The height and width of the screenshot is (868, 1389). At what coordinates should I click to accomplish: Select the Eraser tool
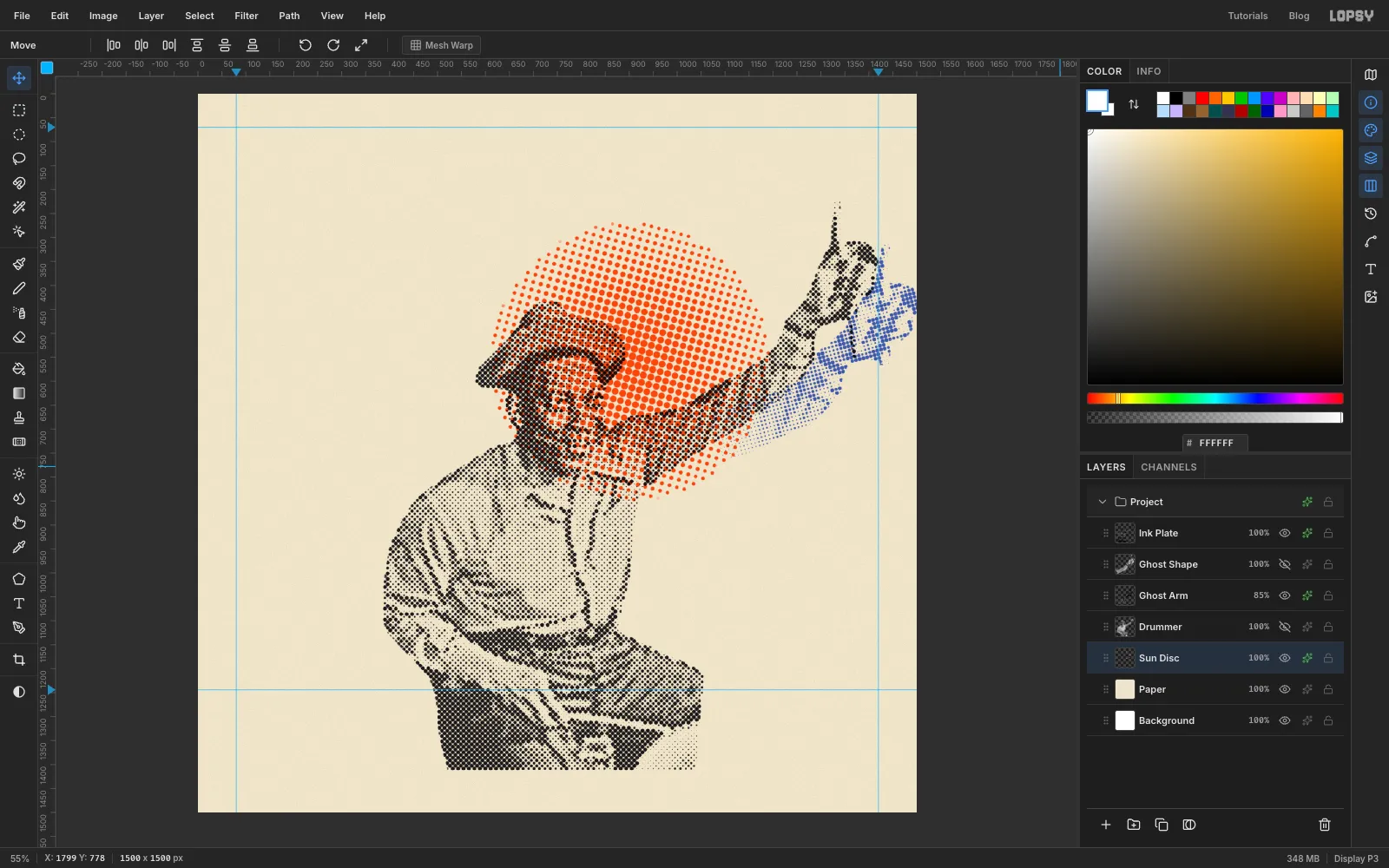pyautogui.click(x=19, y=338)
